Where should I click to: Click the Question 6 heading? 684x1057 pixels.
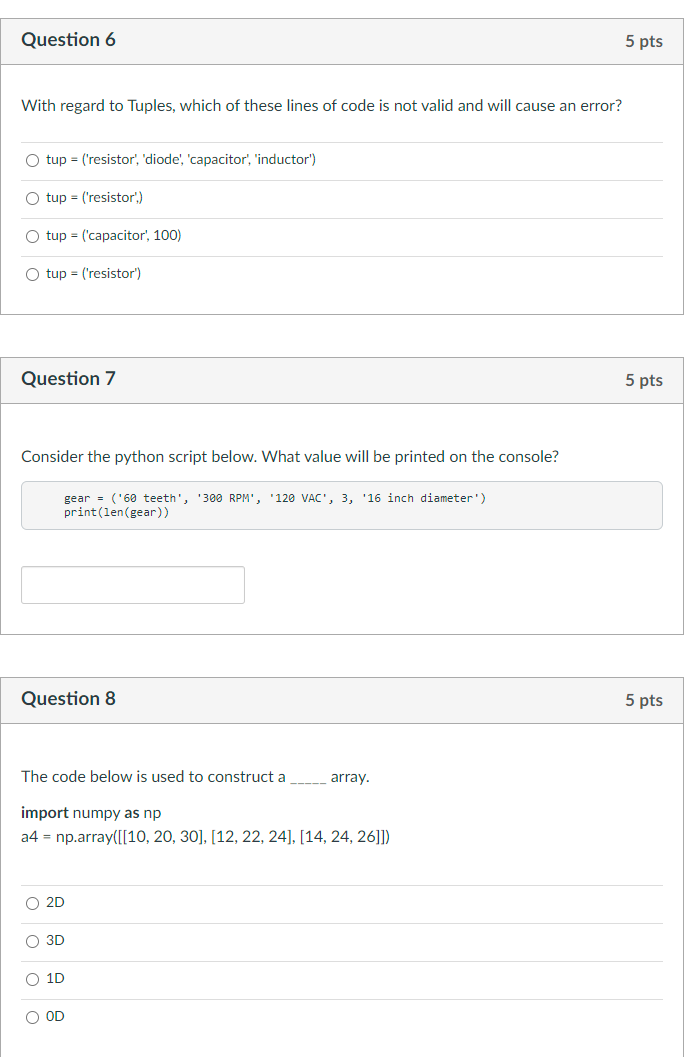click(x=68, y=40)
